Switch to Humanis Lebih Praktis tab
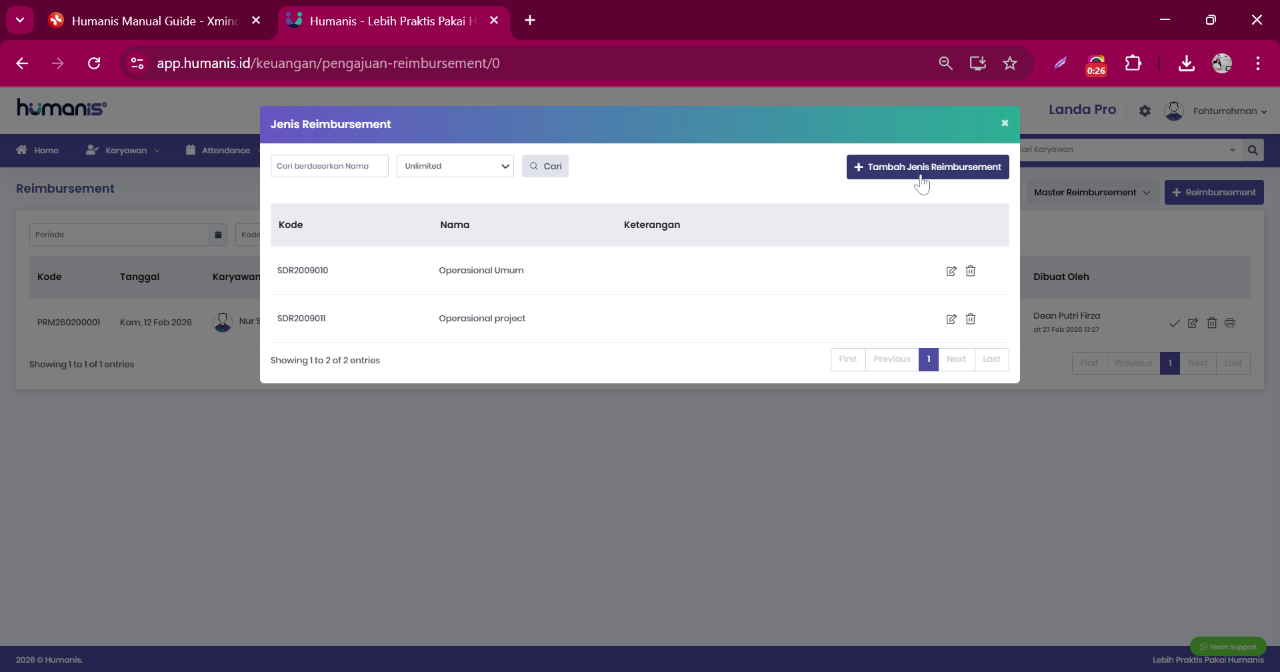 coord(391,20)
